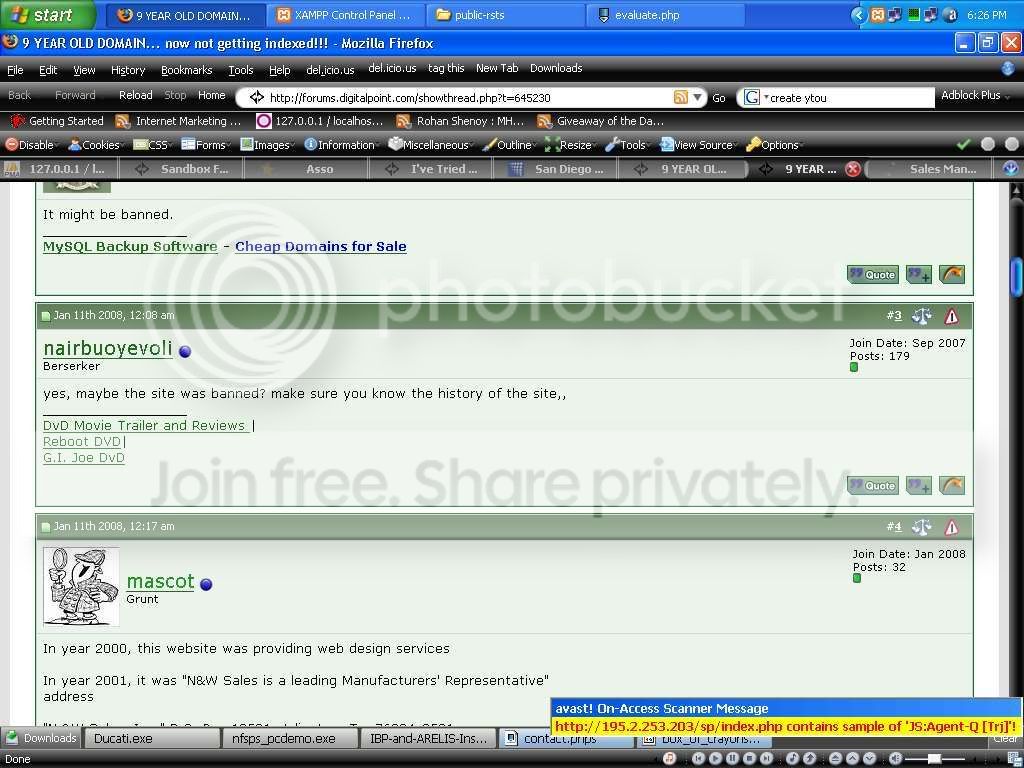Open the History menu
Viewport: 1024px width, 768px height.
coord(128,70)
